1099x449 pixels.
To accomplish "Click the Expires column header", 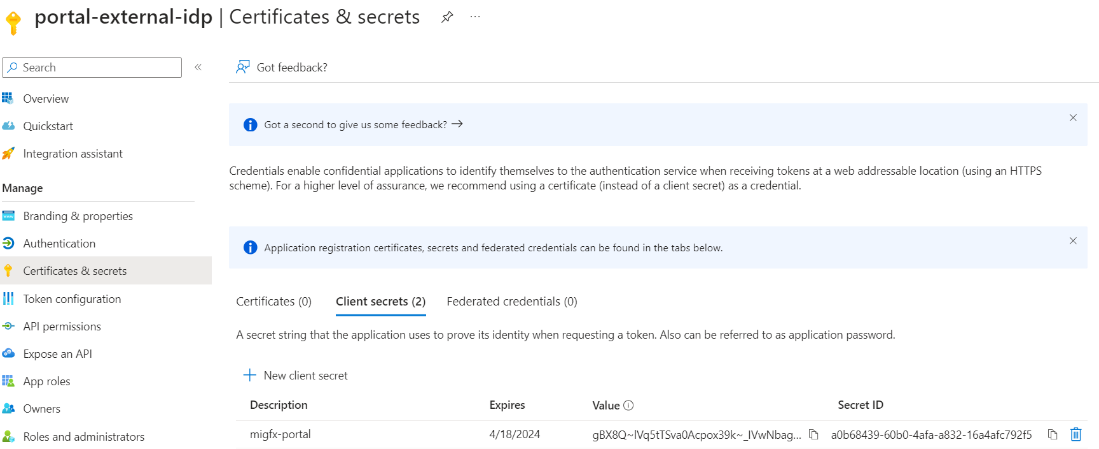I will (507, 405).
